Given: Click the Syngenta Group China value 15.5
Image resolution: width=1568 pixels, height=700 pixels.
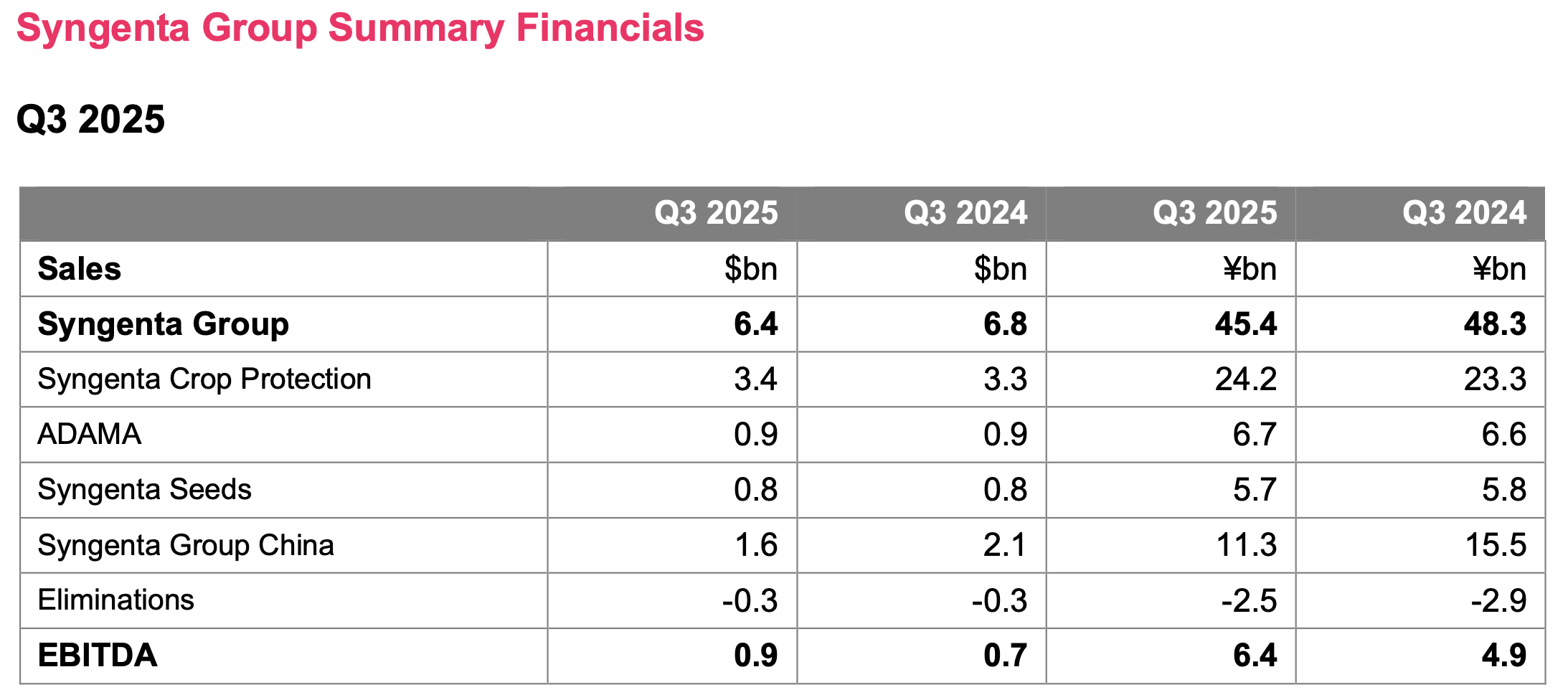Looking at the screenshot, I should (1495, 545).
